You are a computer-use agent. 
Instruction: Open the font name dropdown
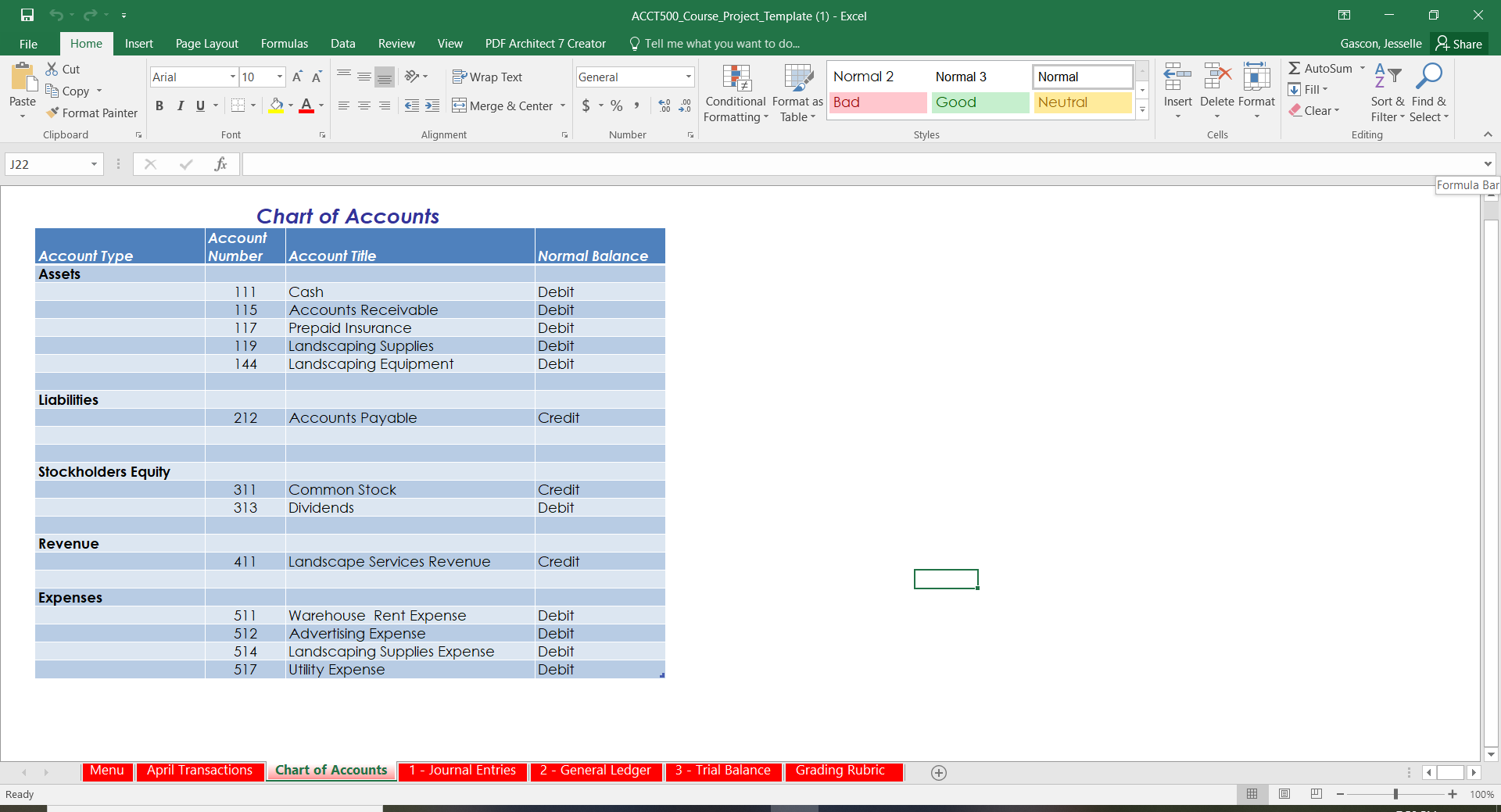coord(232,77)
